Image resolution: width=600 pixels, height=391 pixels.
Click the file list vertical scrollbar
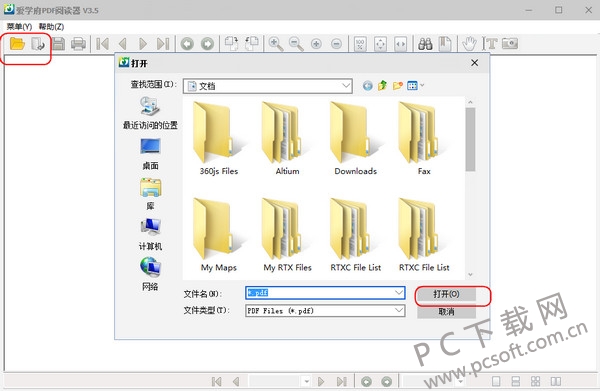point(471,139)
